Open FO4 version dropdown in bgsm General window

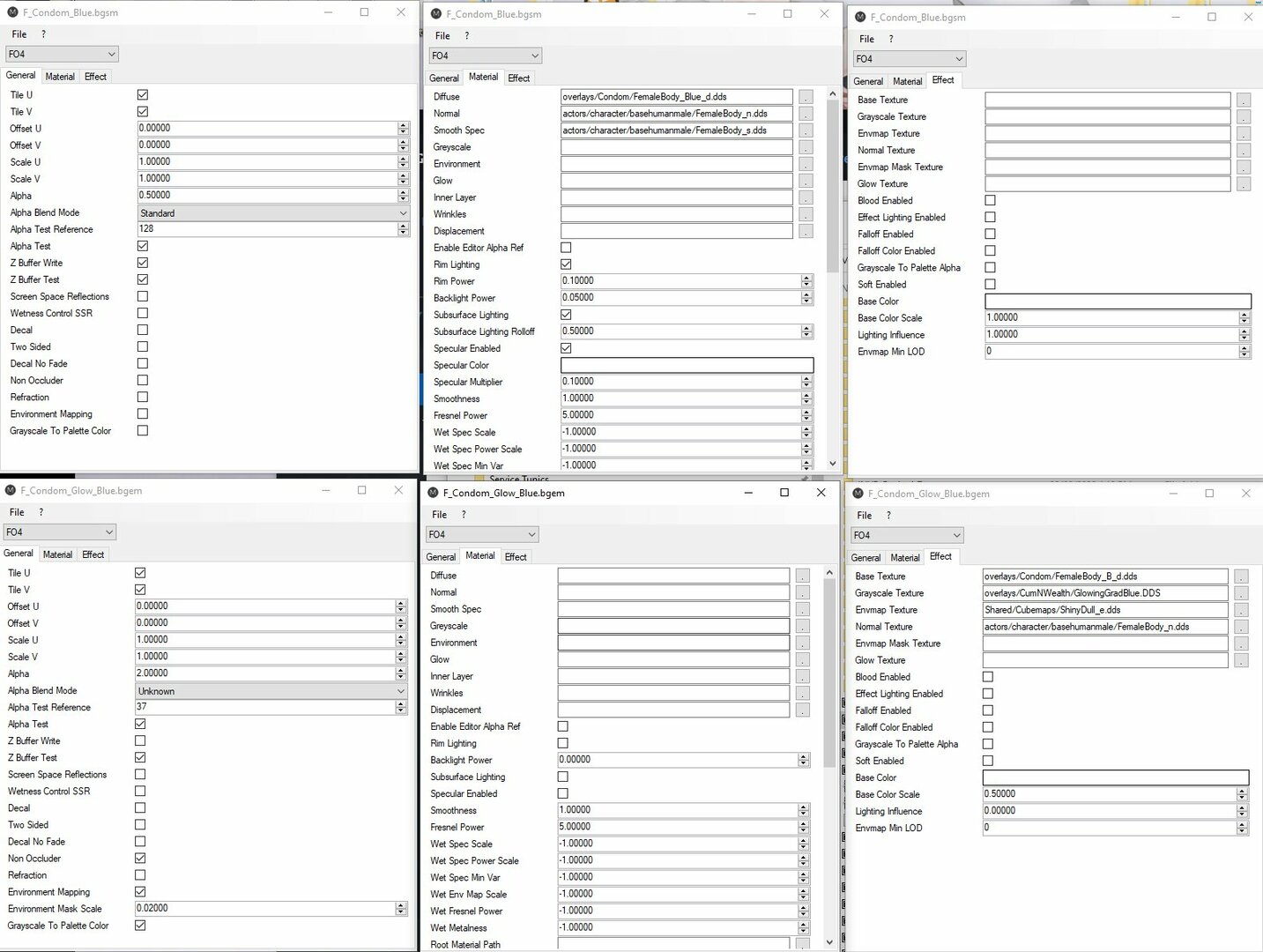click(62, 54)
